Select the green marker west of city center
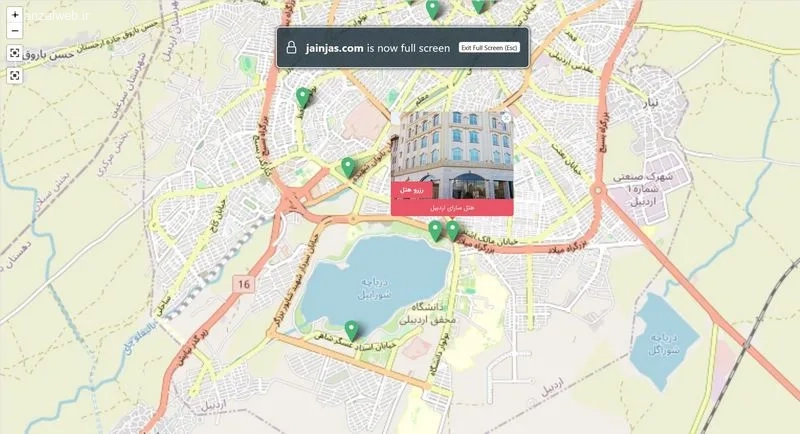Screen dimensions: 800x434 [348, 168]
